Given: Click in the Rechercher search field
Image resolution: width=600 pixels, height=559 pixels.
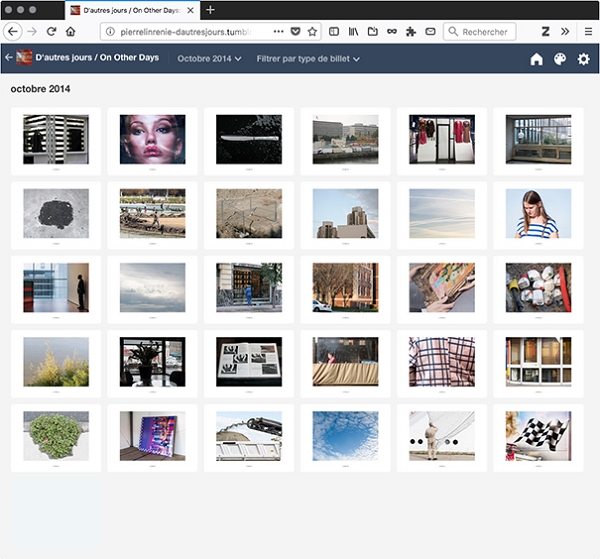Looking at the screenshot, I should [x=485, y=32].
